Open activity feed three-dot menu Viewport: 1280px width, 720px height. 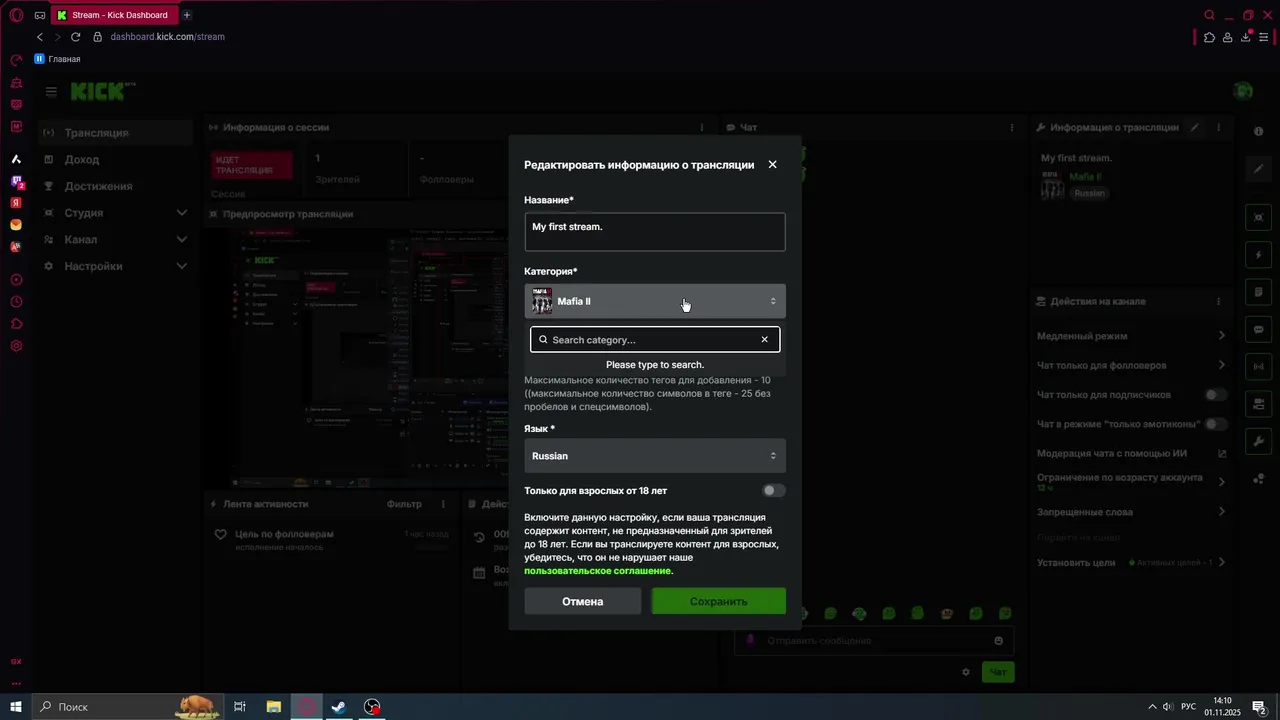pos(443,505)
